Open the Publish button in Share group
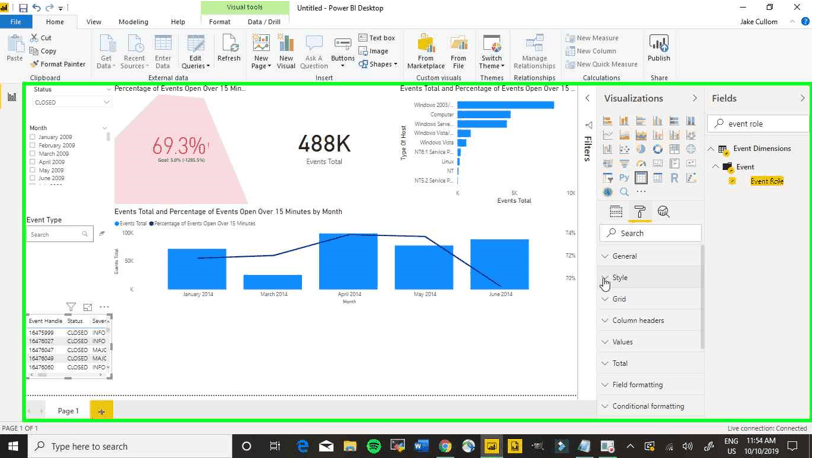This screenshot has width=813, height=458. pyautogui.click(x=658, y=49)
